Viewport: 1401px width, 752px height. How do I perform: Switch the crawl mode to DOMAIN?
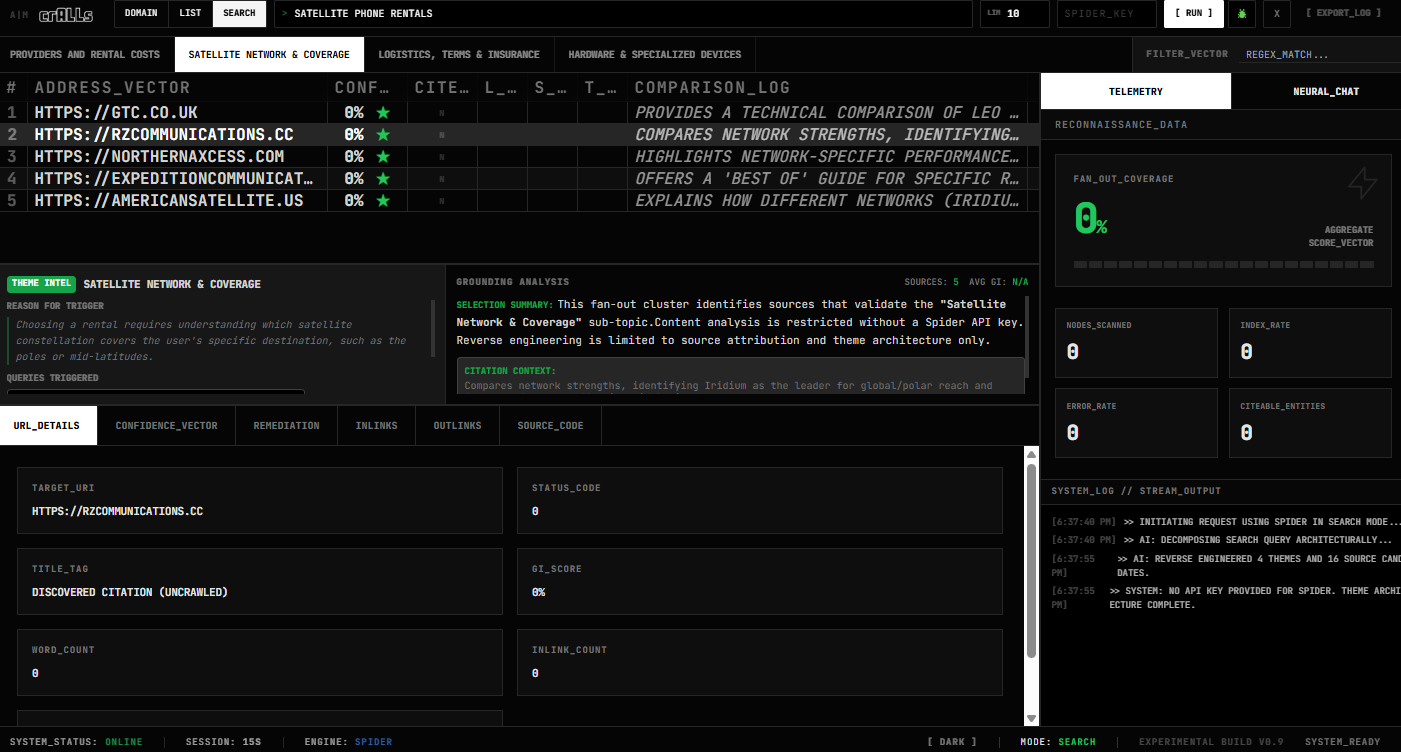pos(141,14)
